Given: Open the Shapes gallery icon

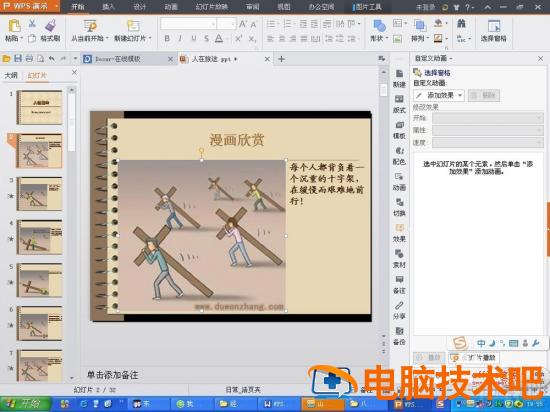Looking at the screenshot, I should click(379, 26).
